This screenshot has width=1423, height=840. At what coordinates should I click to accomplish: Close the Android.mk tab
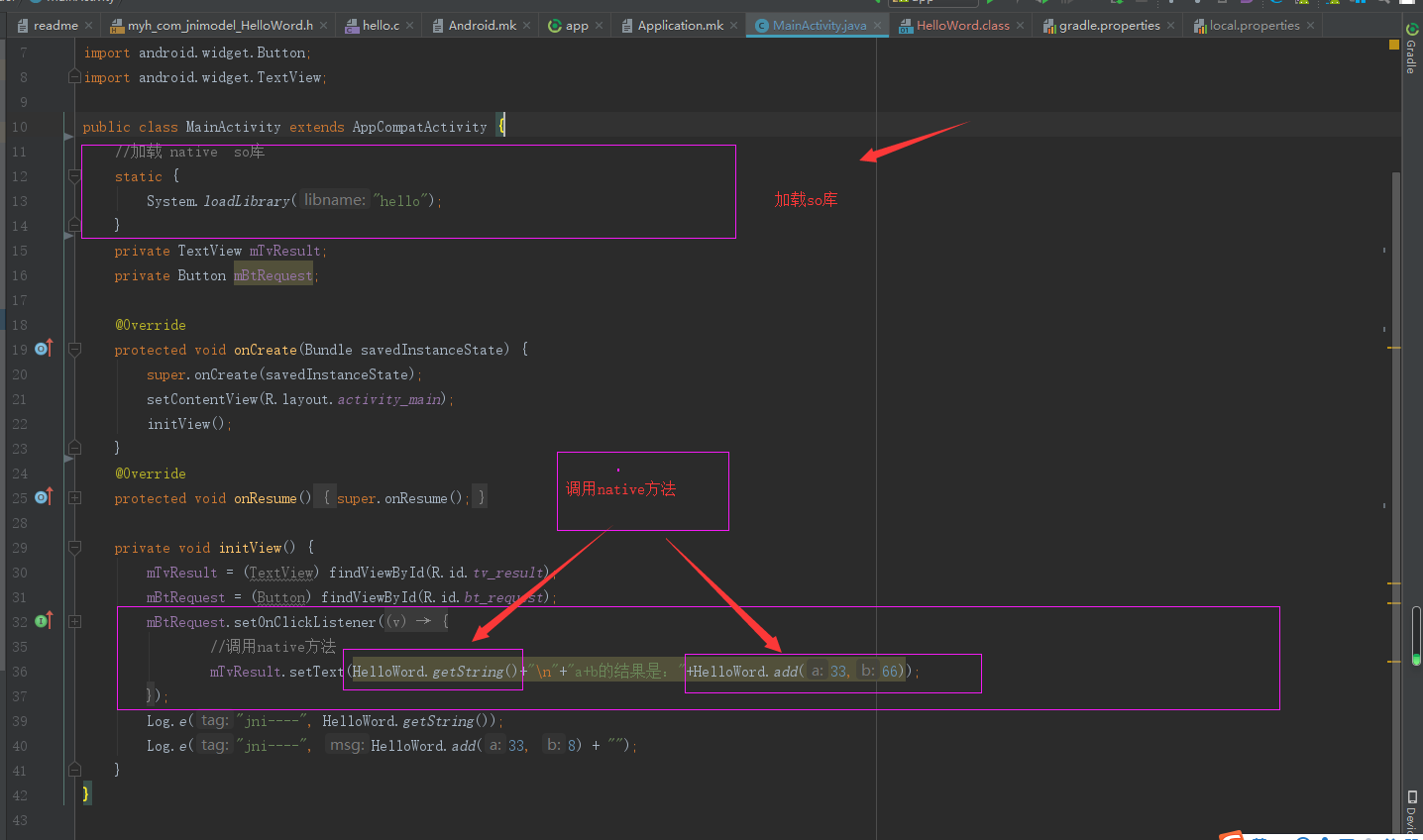tap(526, 26)
